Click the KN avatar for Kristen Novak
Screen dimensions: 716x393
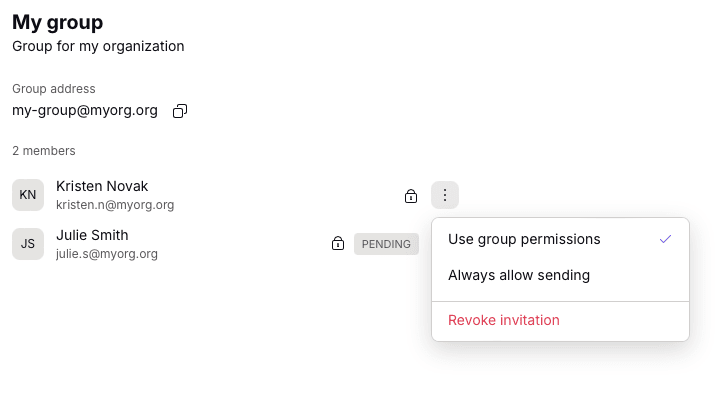pos(28,195)
